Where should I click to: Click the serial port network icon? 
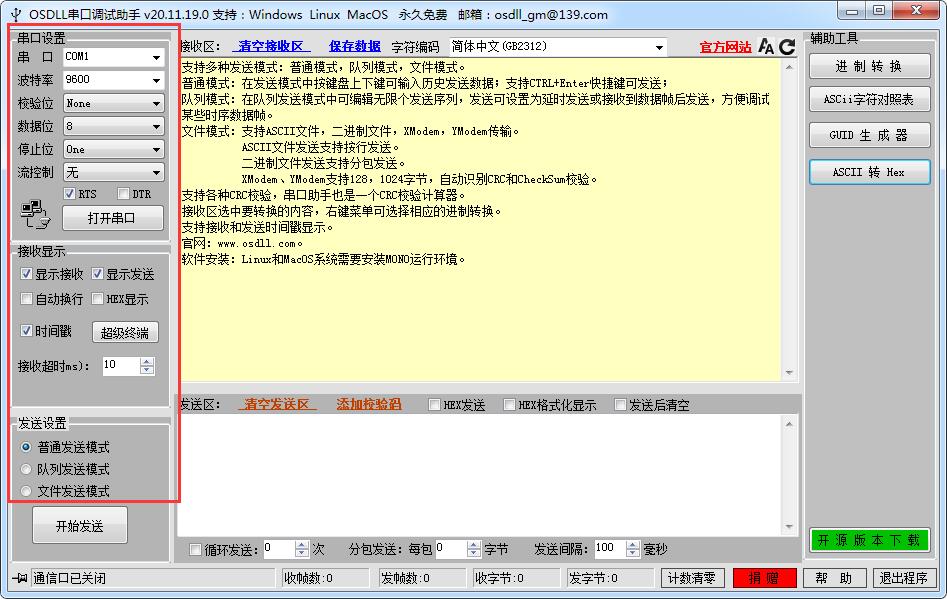[35, 215]
